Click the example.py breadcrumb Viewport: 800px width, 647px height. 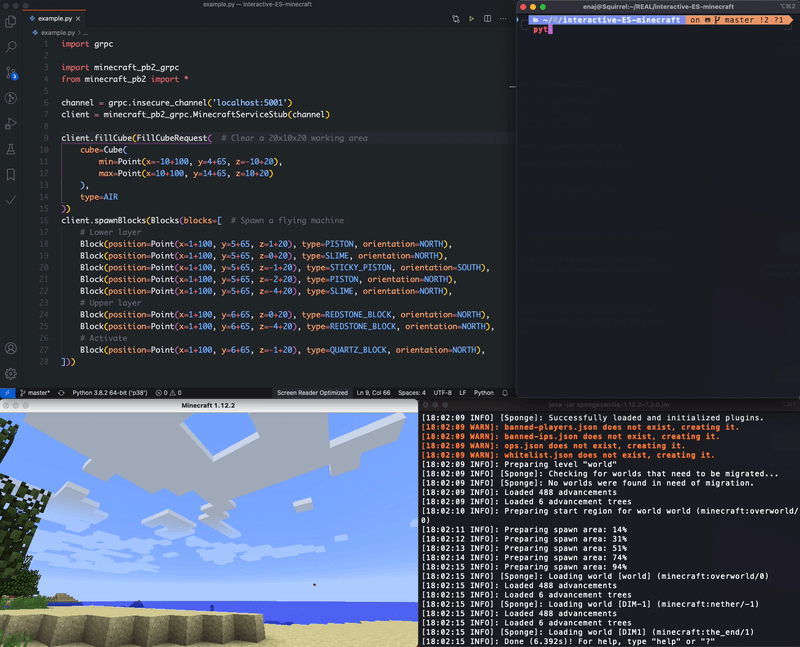pyautogui.click(x=58, y=33)
